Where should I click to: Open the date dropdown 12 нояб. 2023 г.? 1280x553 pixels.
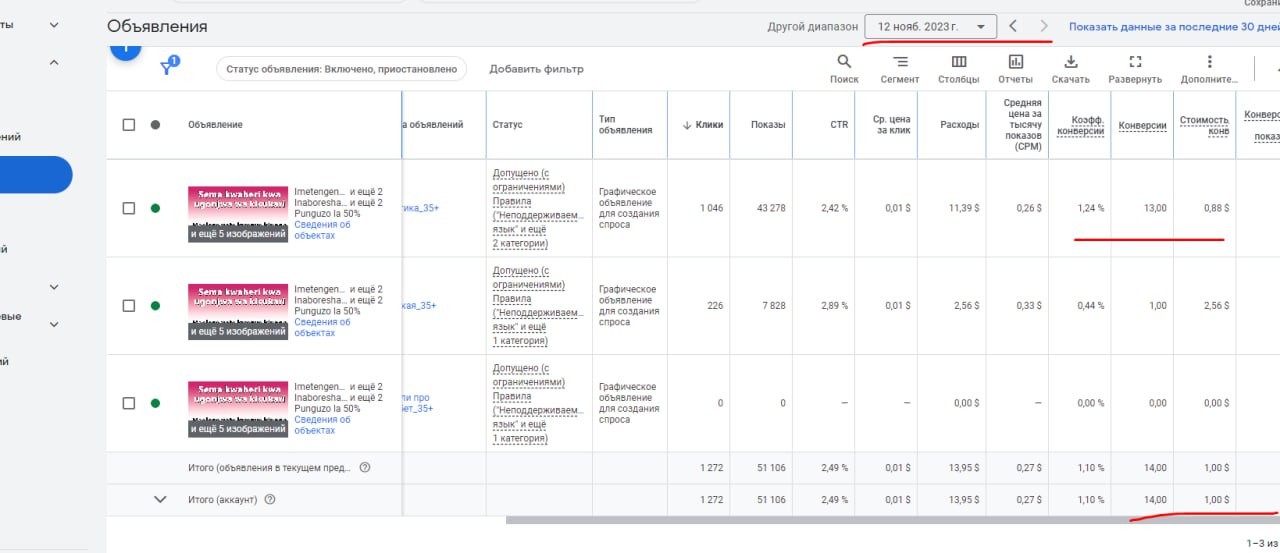click(930, 27)
